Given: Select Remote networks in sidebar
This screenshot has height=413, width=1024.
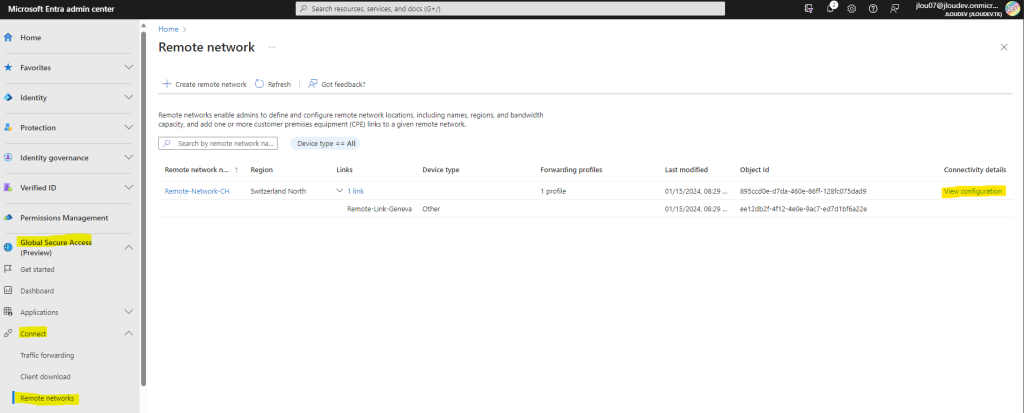Looking at the screenshot, I should (x=47, y=398).
